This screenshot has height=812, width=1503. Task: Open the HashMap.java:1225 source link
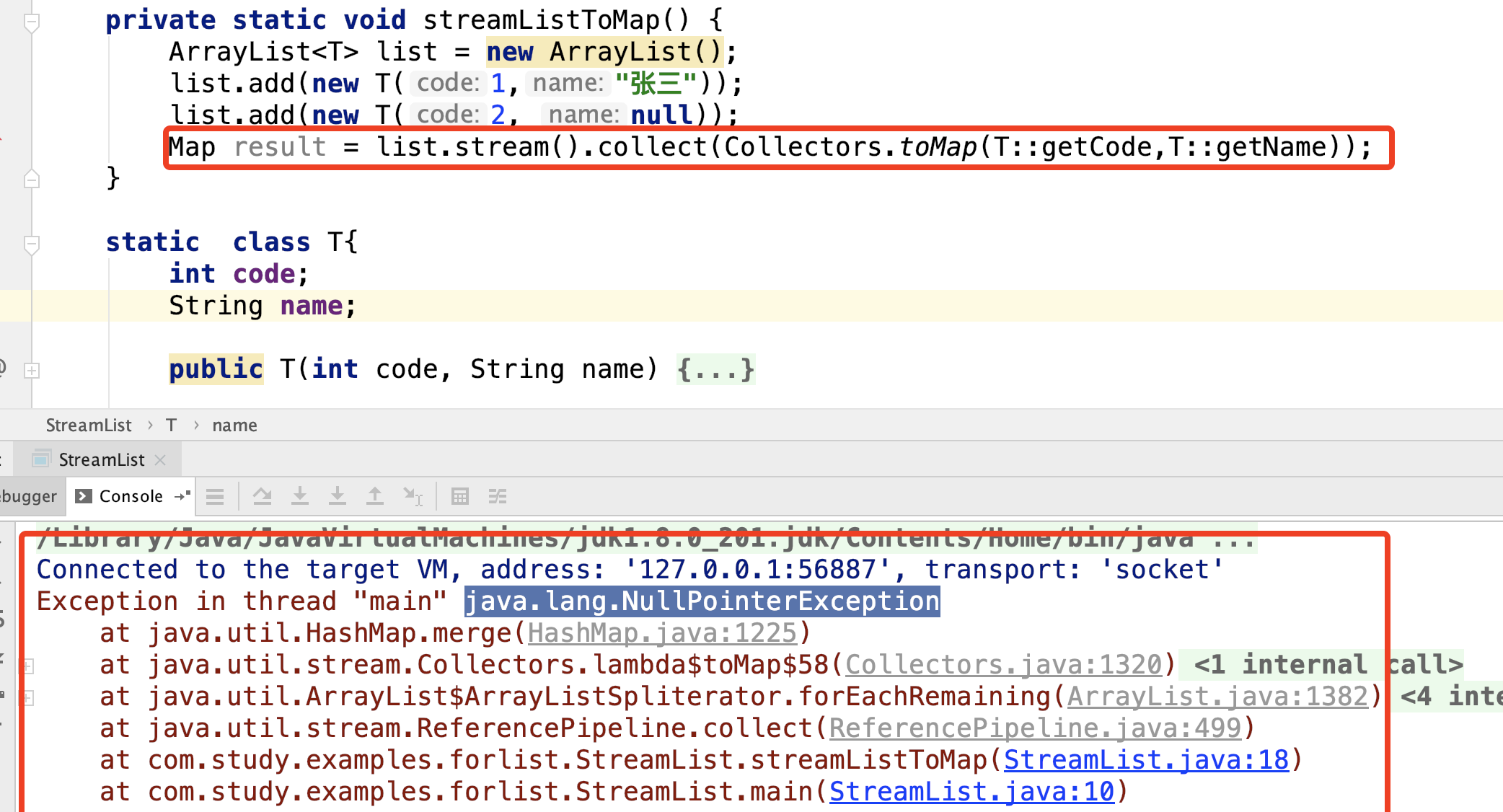pyautogui.click(x=661, y=633)
